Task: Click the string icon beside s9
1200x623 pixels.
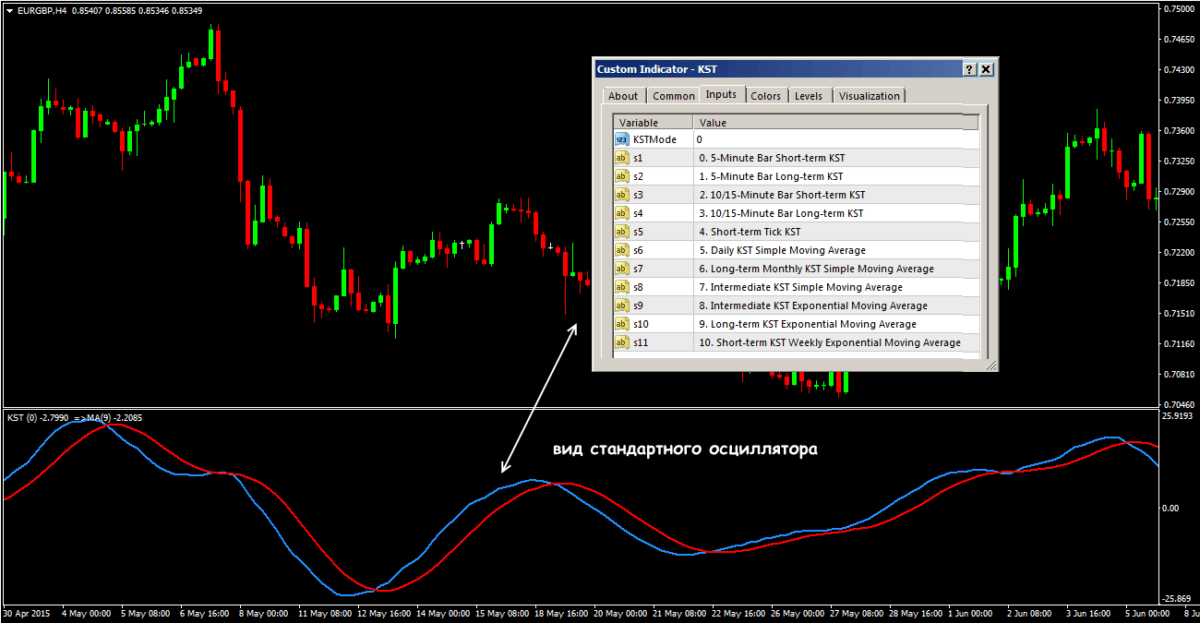Action: (x=621, y=306)
